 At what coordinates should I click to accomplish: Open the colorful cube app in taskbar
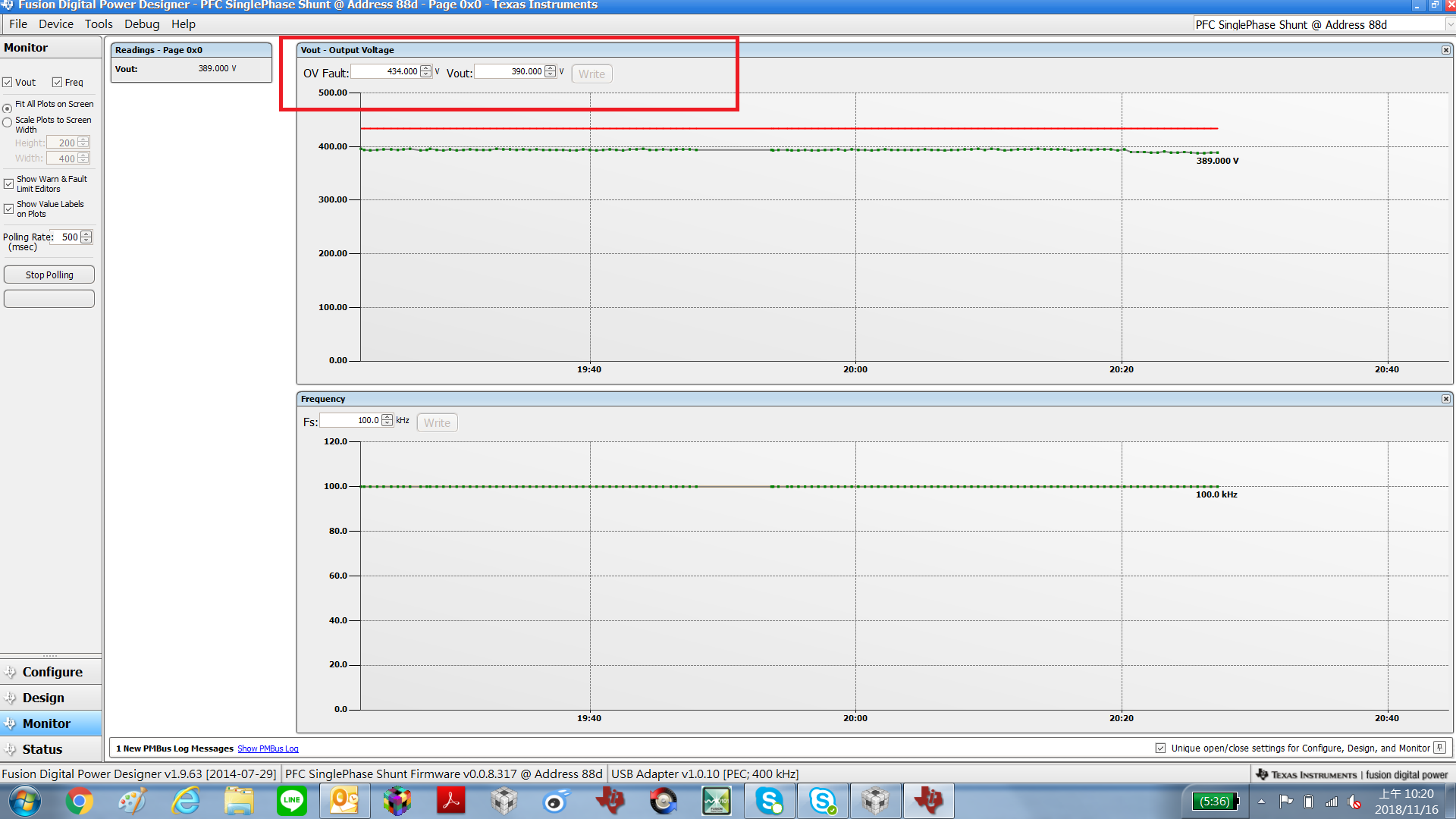click(x=397, y=802)
